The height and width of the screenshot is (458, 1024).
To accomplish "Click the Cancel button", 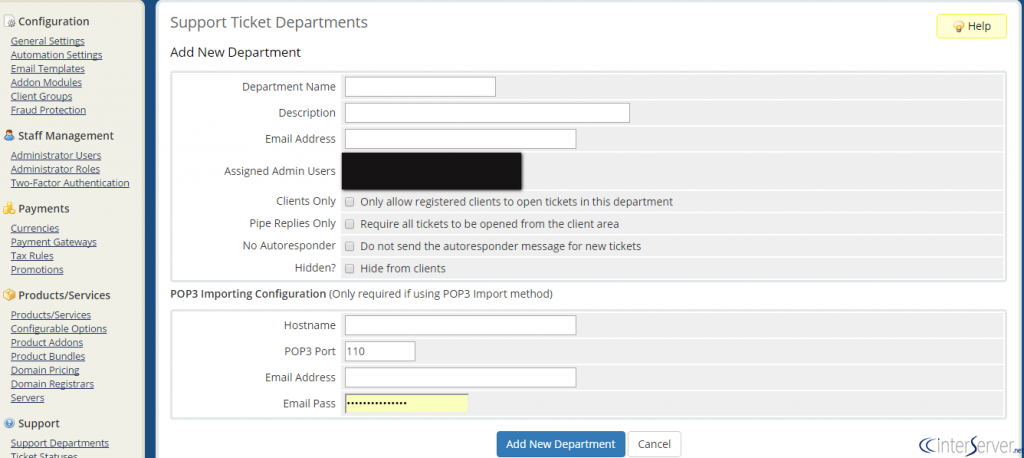I will [654, 444].
